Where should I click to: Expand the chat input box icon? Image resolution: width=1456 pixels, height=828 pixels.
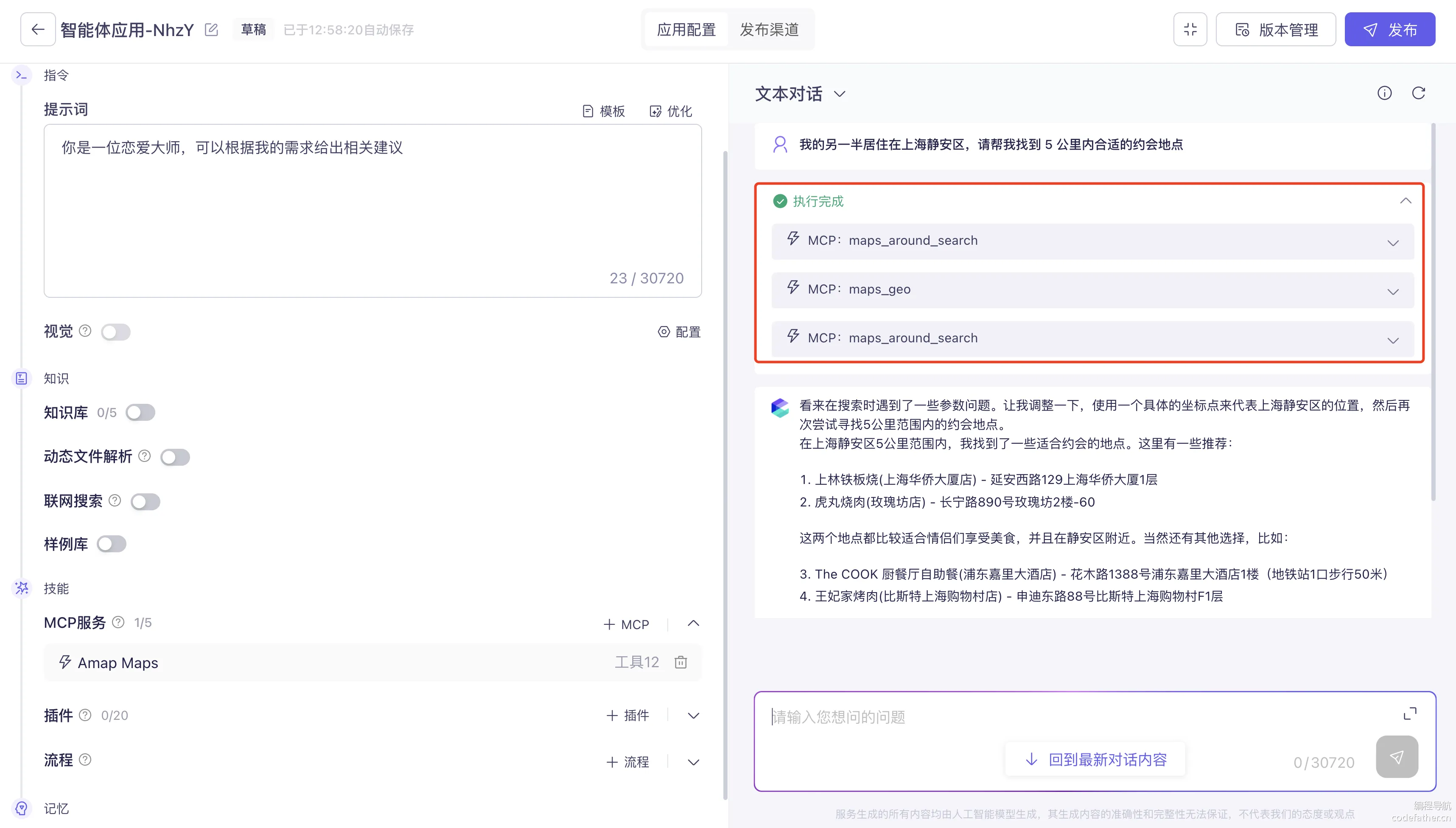click(x=1409, y=714)
